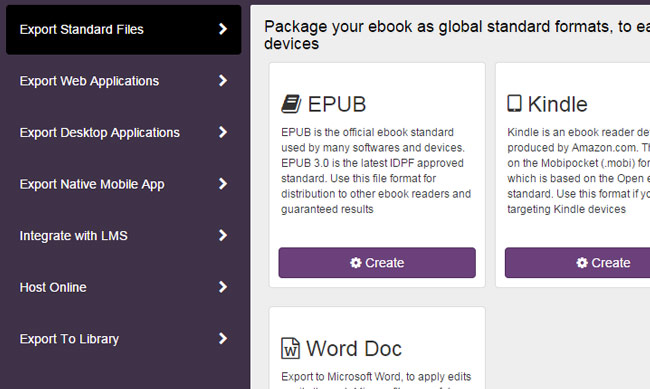The image size is (650, 389).
Task: Create a Kindle export
Action: click(x=577, y=263)
